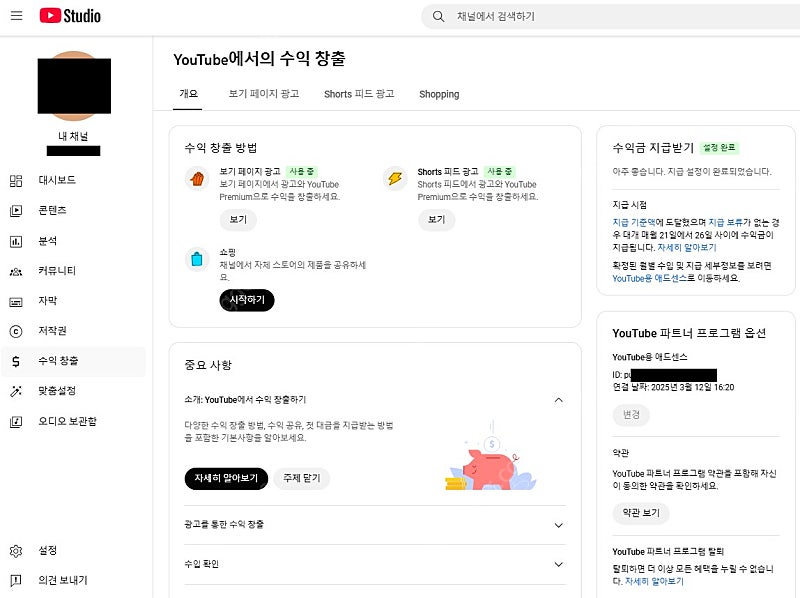Open the hamburger navigation menu

16,16
